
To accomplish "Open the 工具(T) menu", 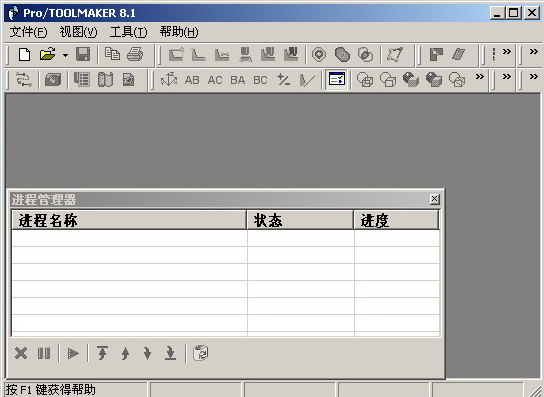I will coord(128,32).
